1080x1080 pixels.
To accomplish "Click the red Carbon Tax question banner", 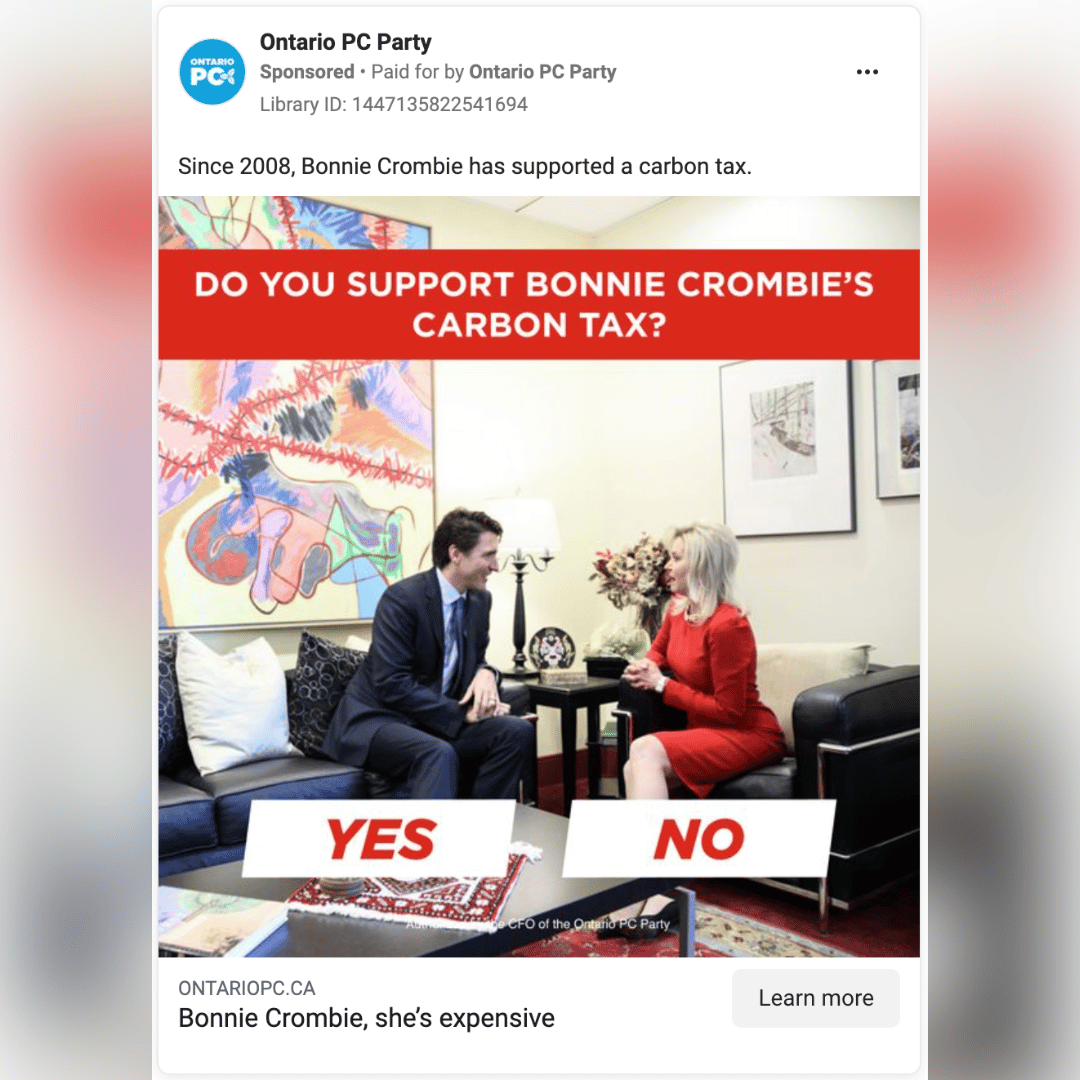I will click(x=539, y=304).
